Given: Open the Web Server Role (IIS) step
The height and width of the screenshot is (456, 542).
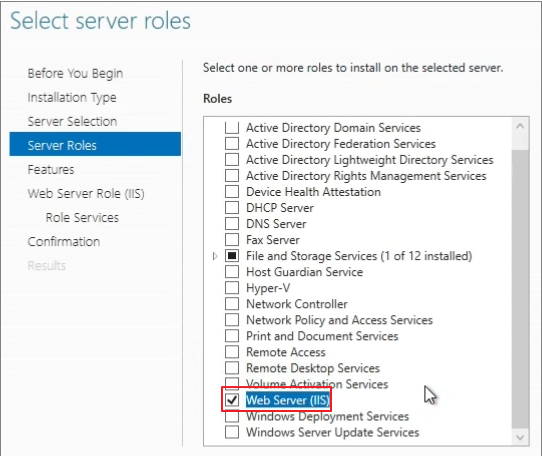Looking at the screenshot, I should (86, 194).
